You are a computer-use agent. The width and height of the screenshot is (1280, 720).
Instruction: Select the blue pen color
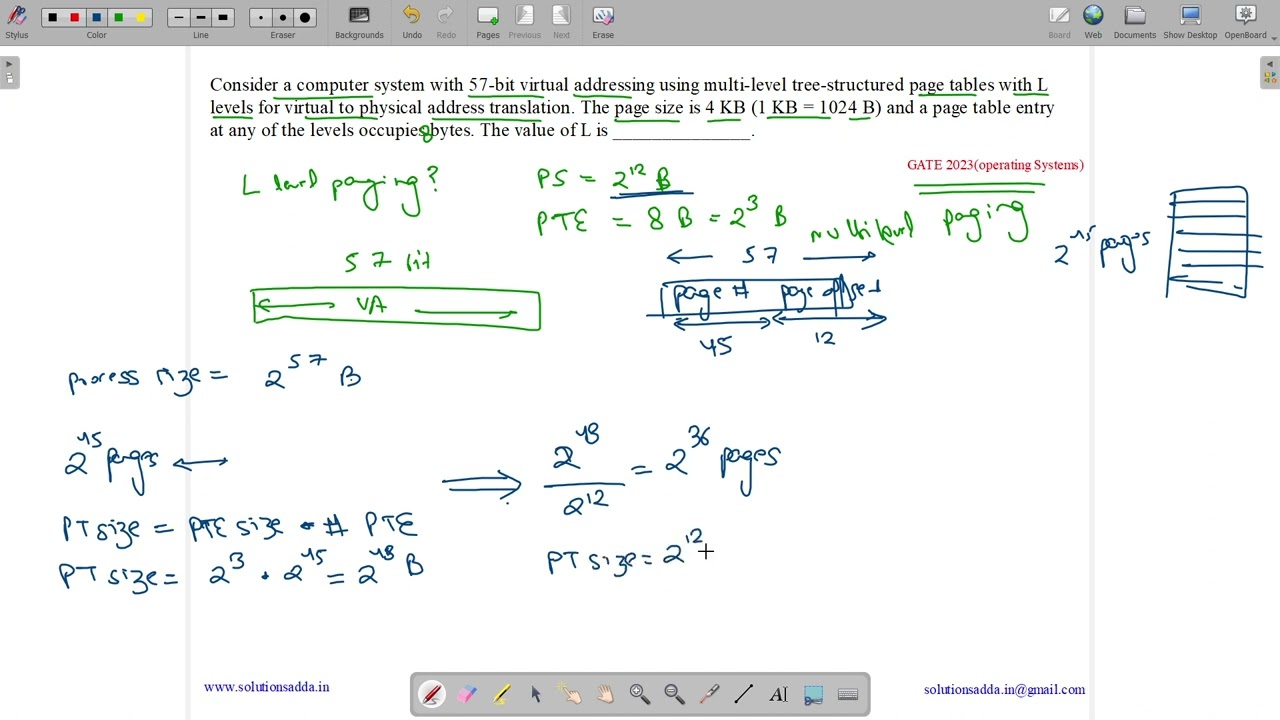coord(96,17)
